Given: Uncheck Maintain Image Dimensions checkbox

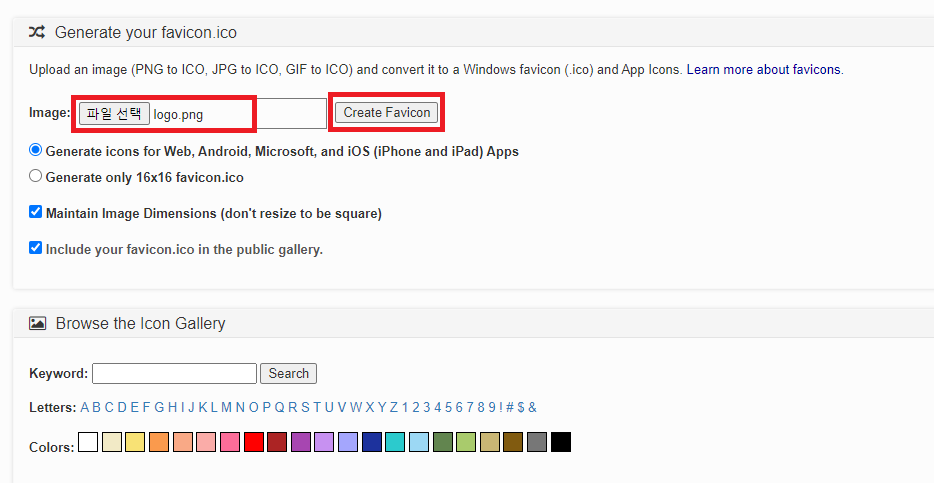Looking at the screenshot, I should click(36, 211).
